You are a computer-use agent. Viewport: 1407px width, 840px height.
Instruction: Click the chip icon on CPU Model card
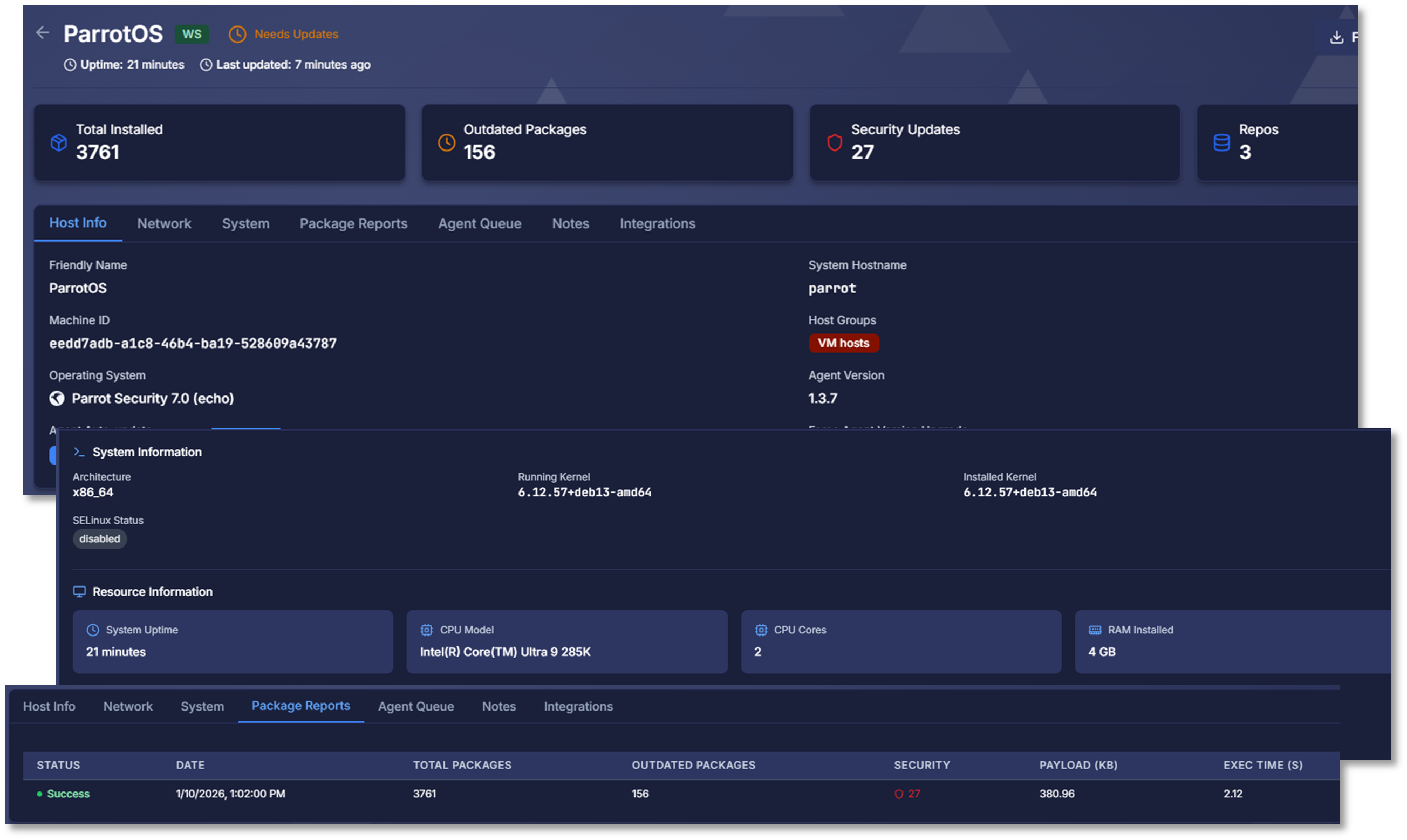[426, 630]
